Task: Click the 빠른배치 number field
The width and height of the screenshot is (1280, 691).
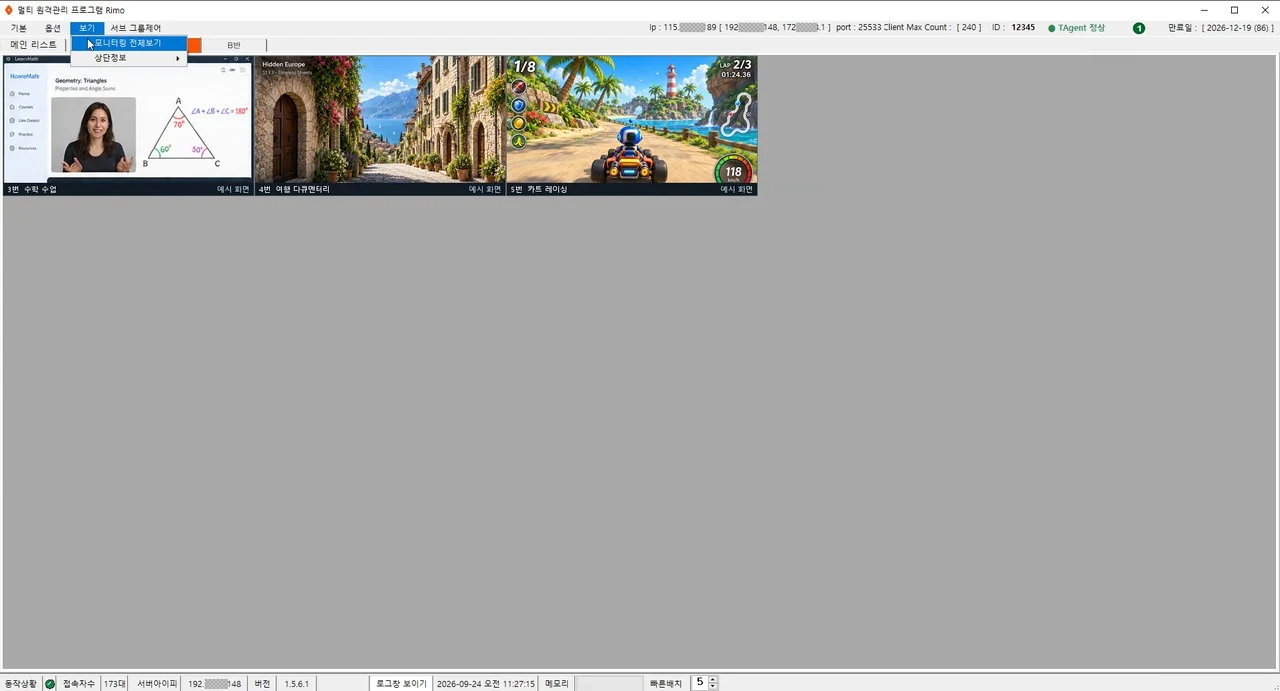Action: pyautogui.click(x=699, y=683)
